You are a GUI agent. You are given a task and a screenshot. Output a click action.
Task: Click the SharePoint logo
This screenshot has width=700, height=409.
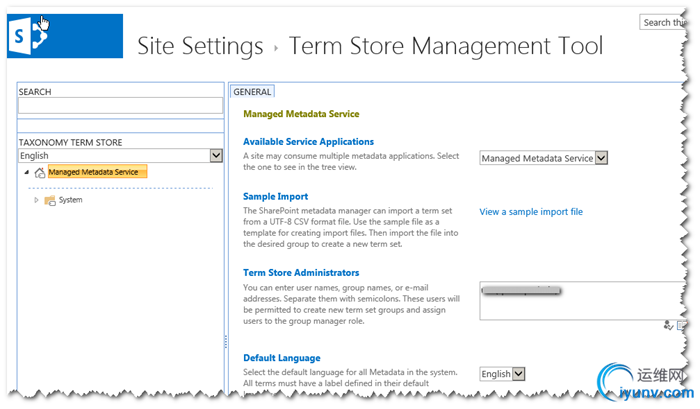(x=65, y=36)
